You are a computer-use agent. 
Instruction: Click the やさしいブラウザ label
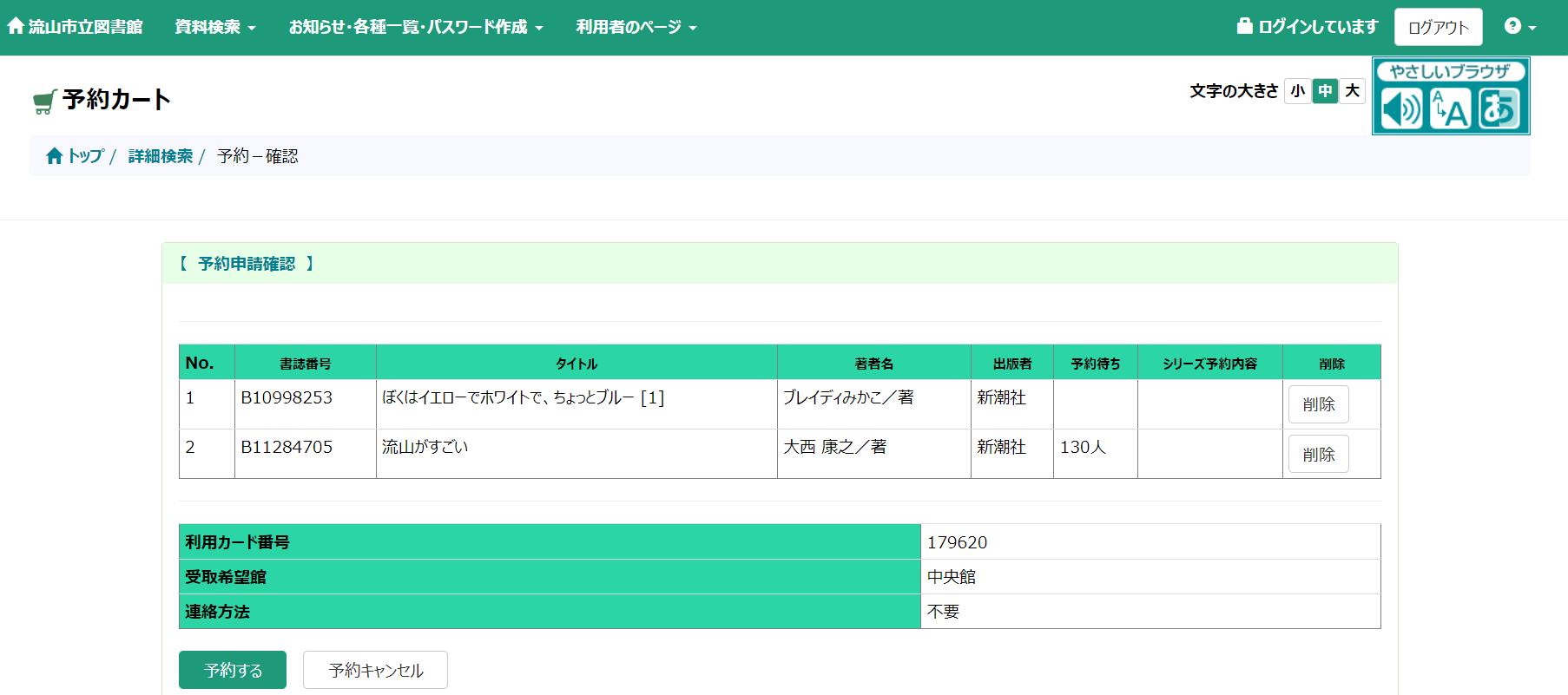coord(1450,71)
